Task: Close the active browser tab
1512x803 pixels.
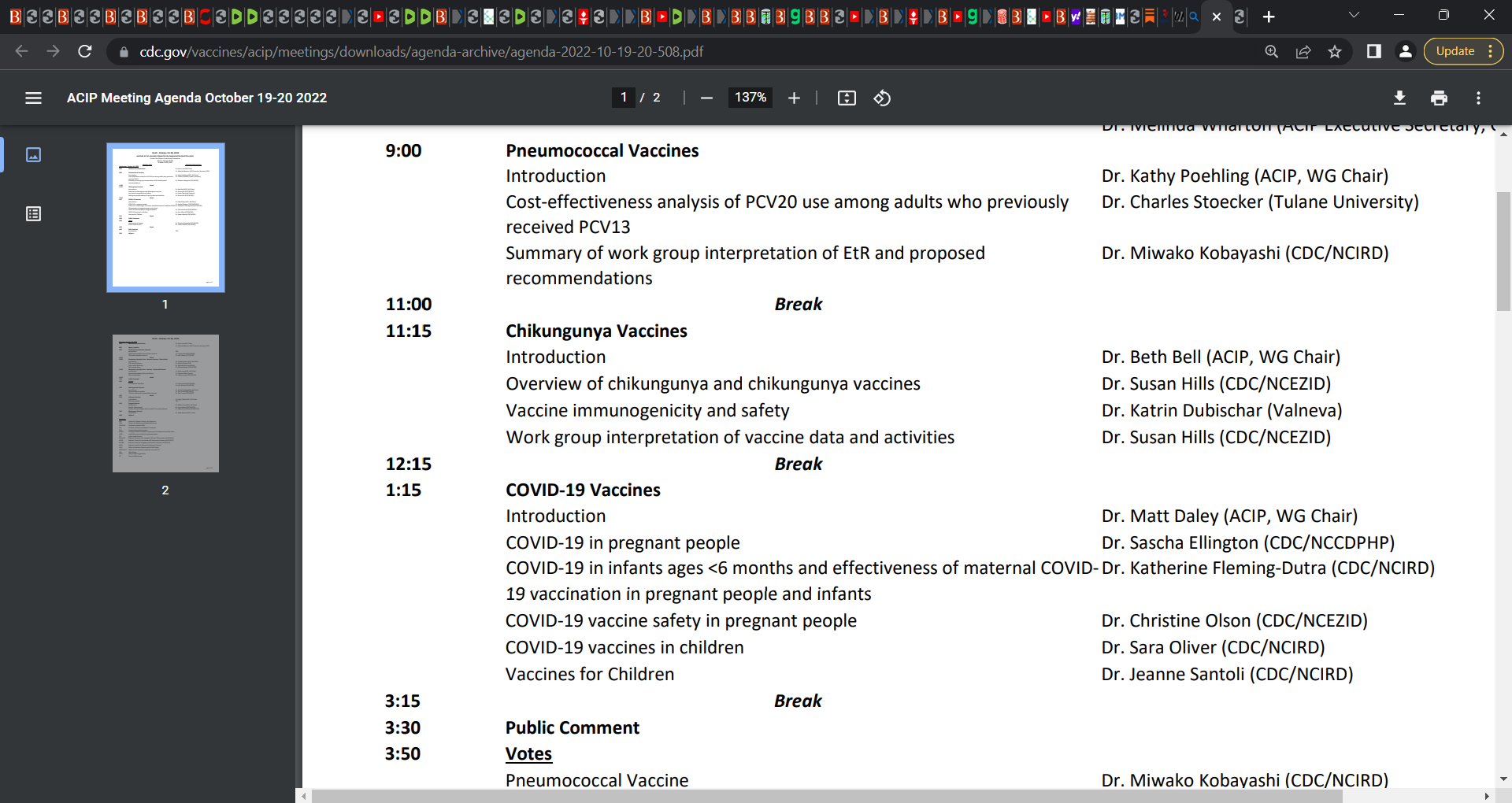Action: [x=1217, y=17]
